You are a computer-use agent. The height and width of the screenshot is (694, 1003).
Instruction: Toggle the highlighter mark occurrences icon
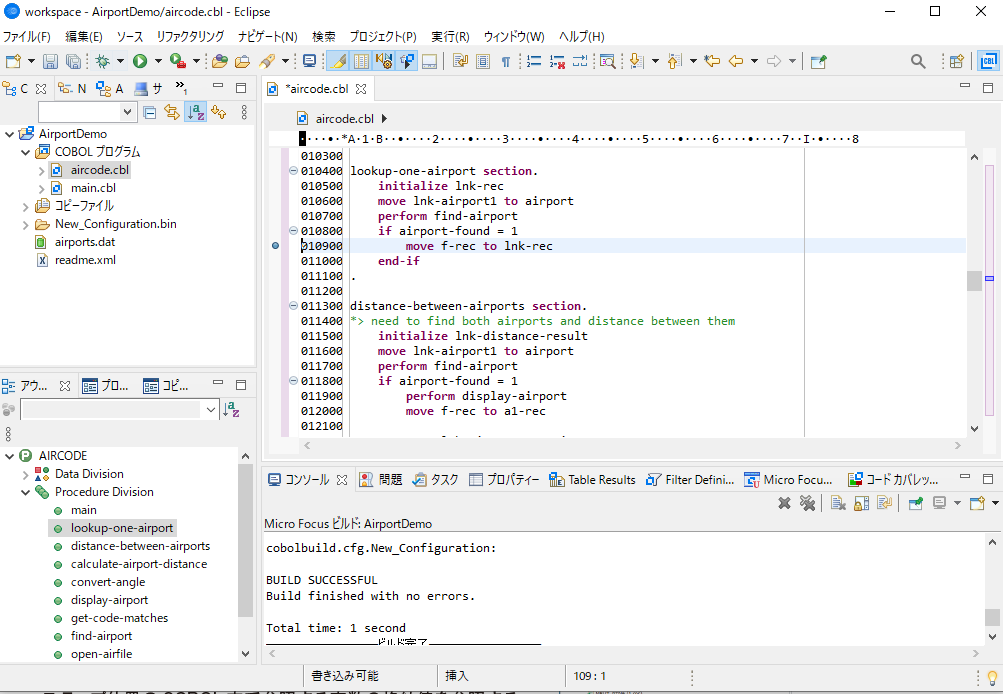pyautogui.click(x=339, y=61)
